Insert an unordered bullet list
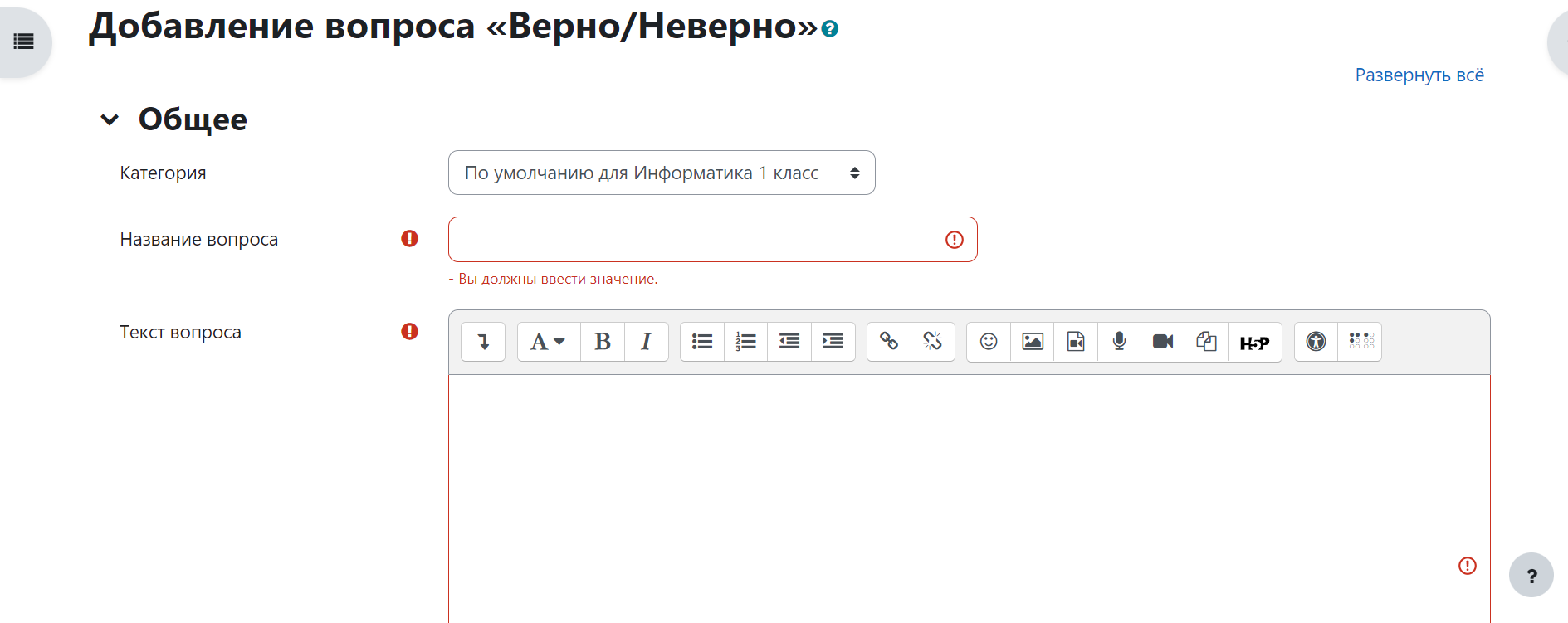Screen dimensions: 1568x623 click(x=702, y=342)
